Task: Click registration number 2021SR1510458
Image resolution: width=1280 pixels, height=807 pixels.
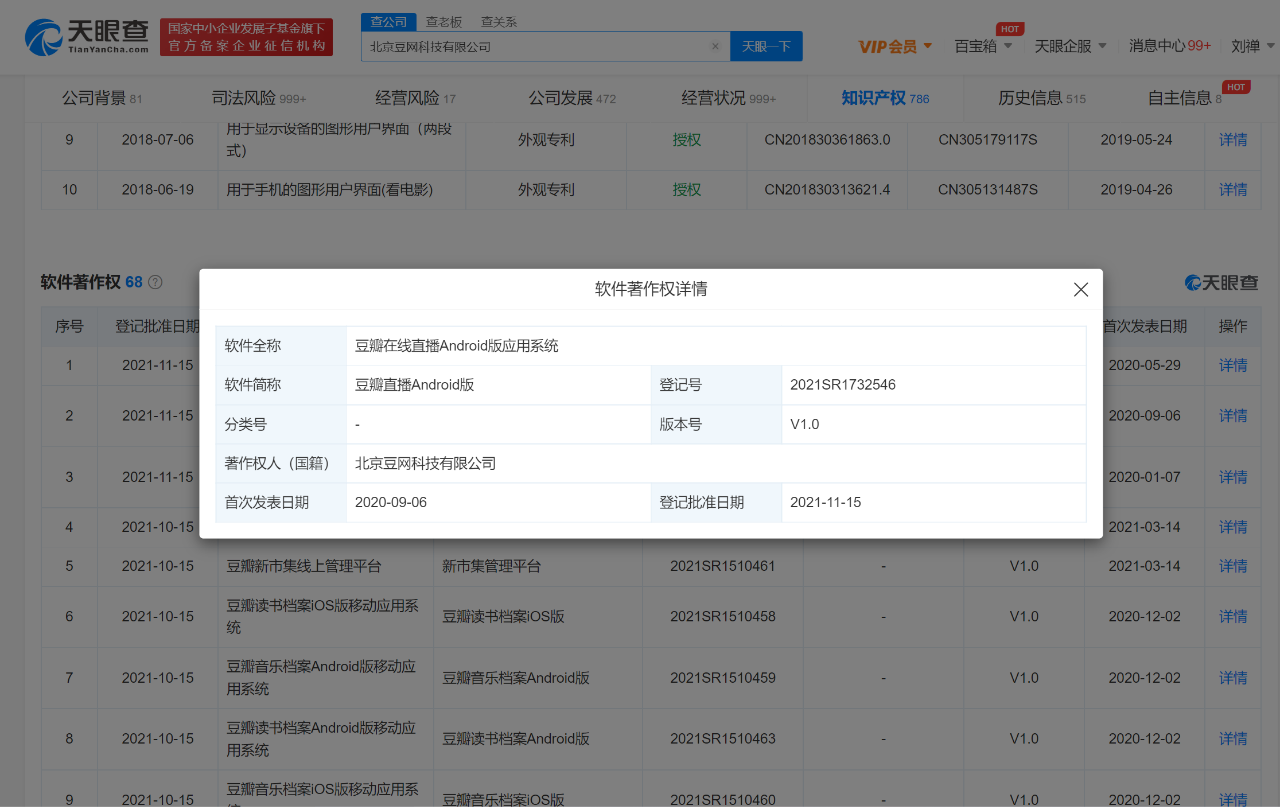Action: pyautogui.click(x=723, y=617)
